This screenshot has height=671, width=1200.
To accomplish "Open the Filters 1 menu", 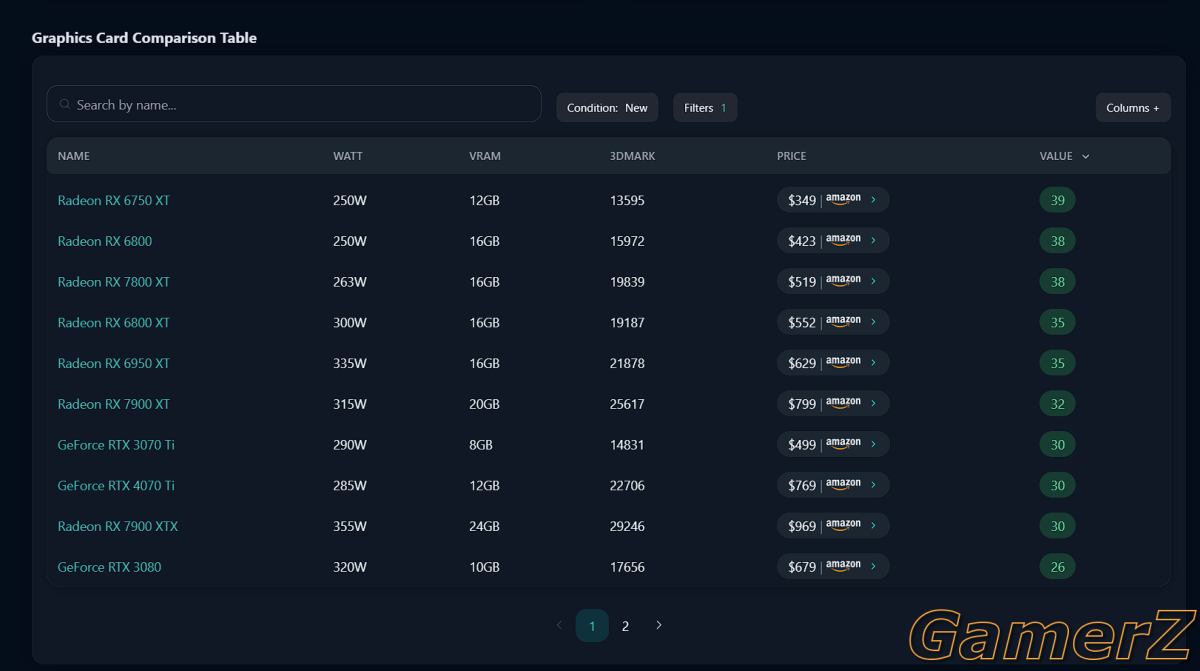I will pos(705,108).
